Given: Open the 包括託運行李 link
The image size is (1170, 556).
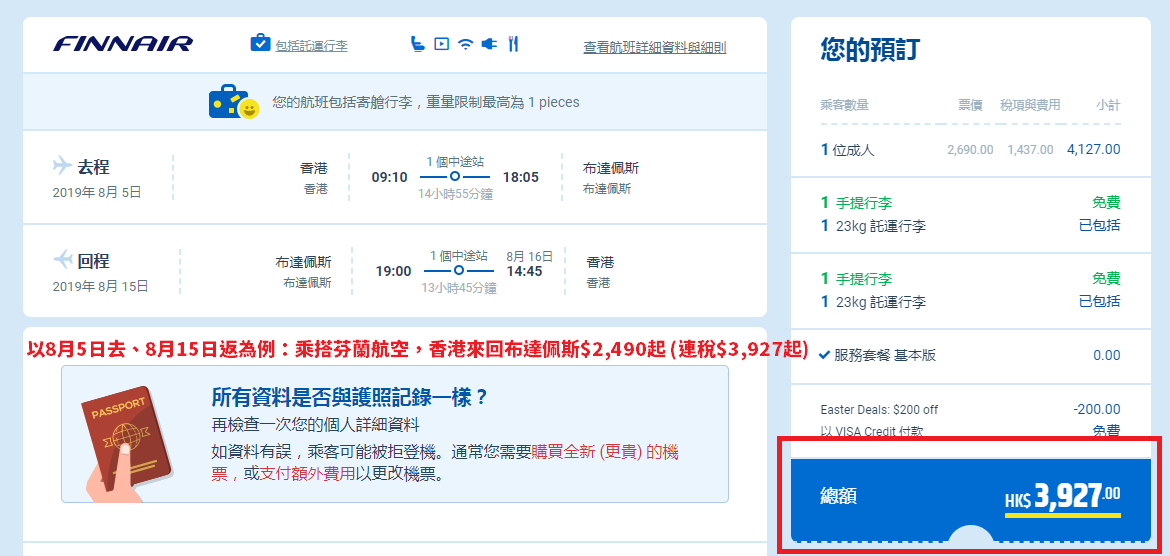Looking at the screenshot, I should [x=311, y=46].
